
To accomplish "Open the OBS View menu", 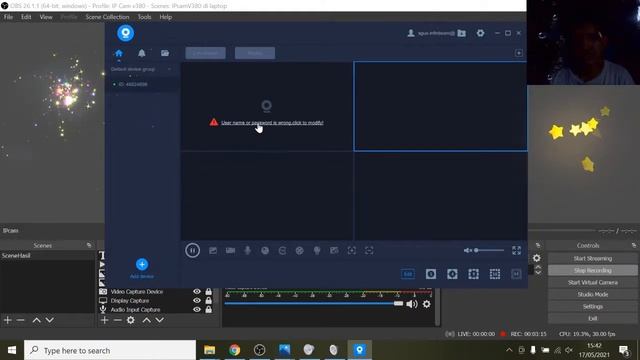I will point(46,17).
